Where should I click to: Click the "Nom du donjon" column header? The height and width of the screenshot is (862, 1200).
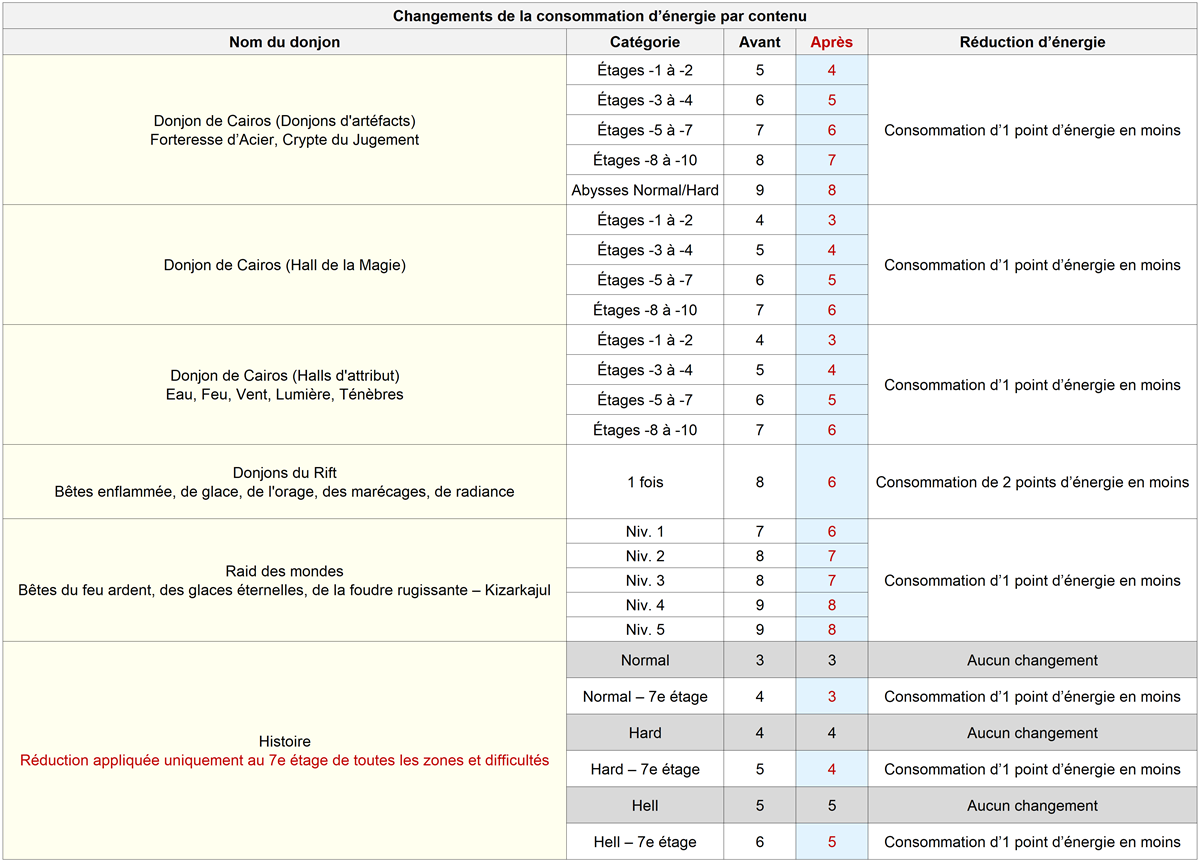[284, 42]
